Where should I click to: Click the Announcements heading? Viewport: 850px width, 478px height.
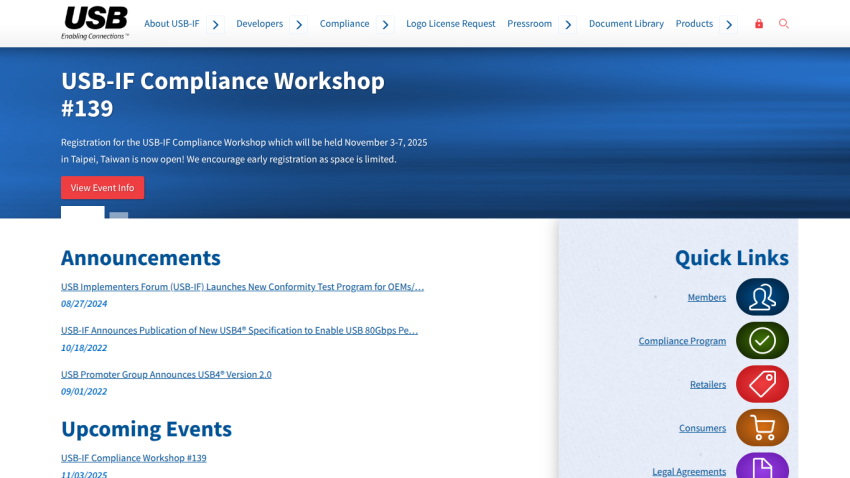(x=140, y=258)
